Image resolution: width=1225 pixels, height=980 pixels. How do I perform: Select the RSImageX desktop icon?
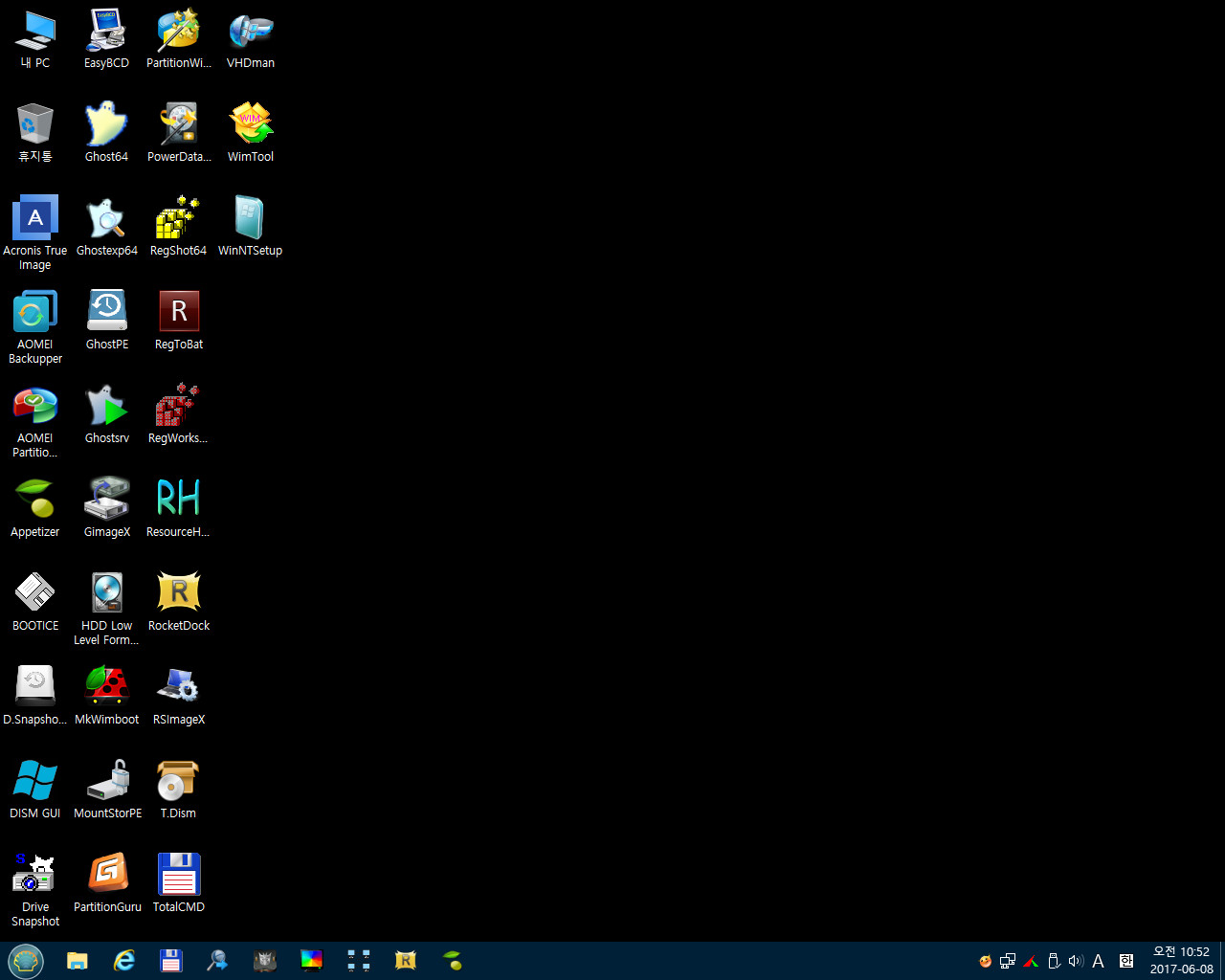point(179,696)
